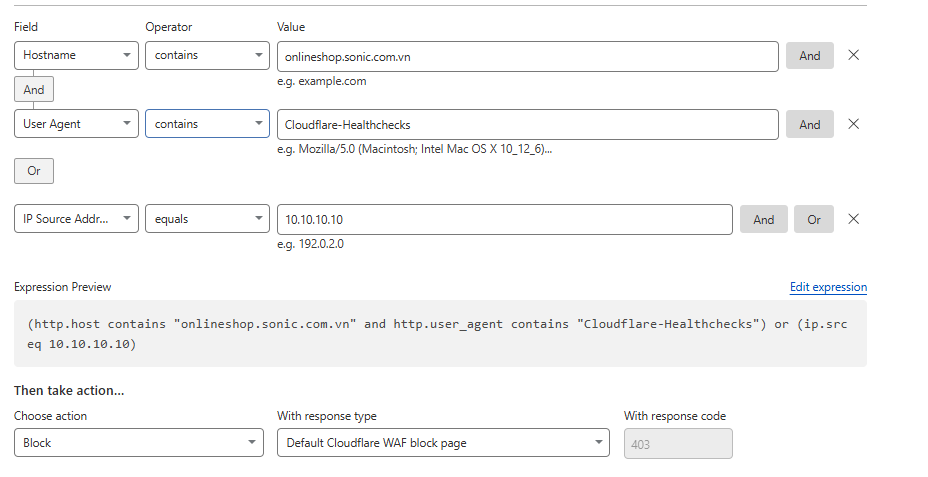Open the User Agent field dropdown

pyautogui.click(x=76, y=125)
